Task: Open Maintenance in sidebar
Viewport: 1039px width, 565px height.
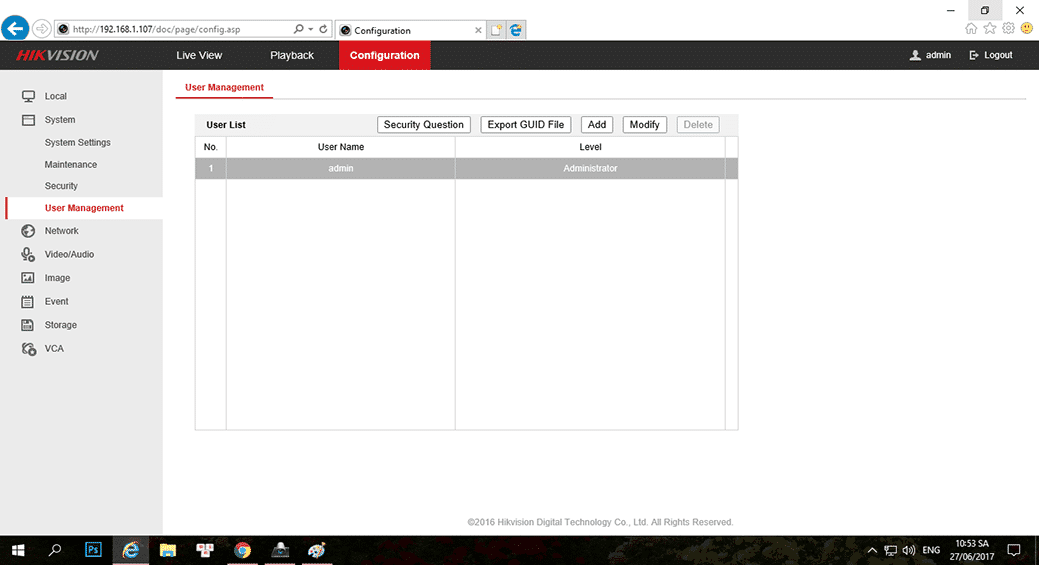Action: coord(71,164)
